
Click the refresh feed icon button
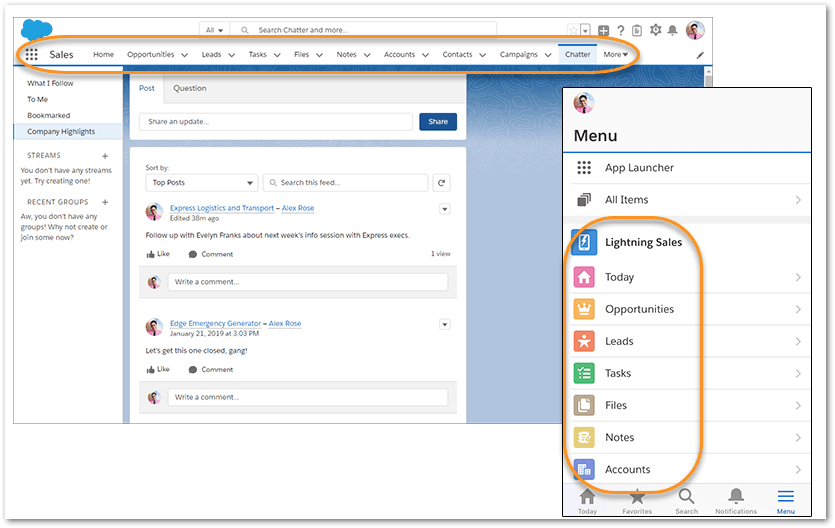click(x=441, y=183)
